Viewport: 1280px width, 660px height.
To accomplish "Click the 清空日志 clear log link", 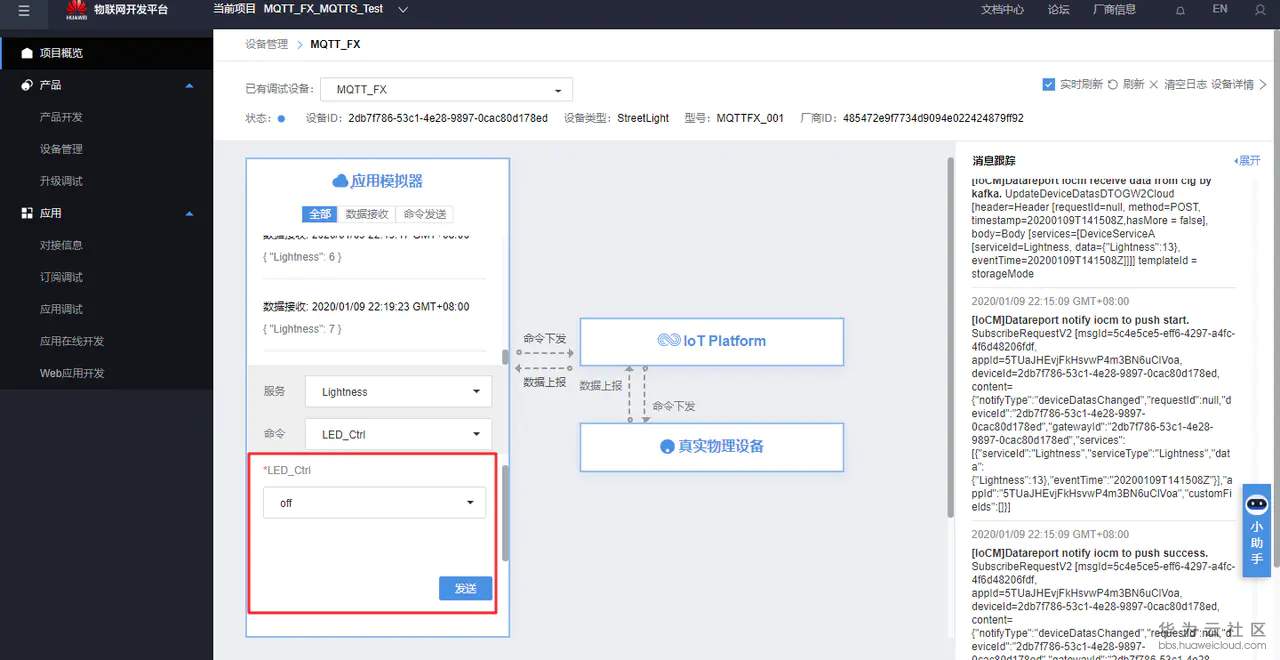I will click(x=1185, y=85).
